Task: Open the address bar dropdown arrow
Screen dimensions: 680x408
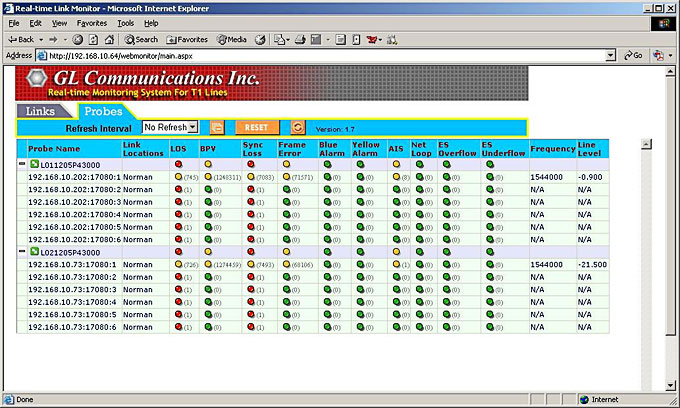Action: point(611,55)
